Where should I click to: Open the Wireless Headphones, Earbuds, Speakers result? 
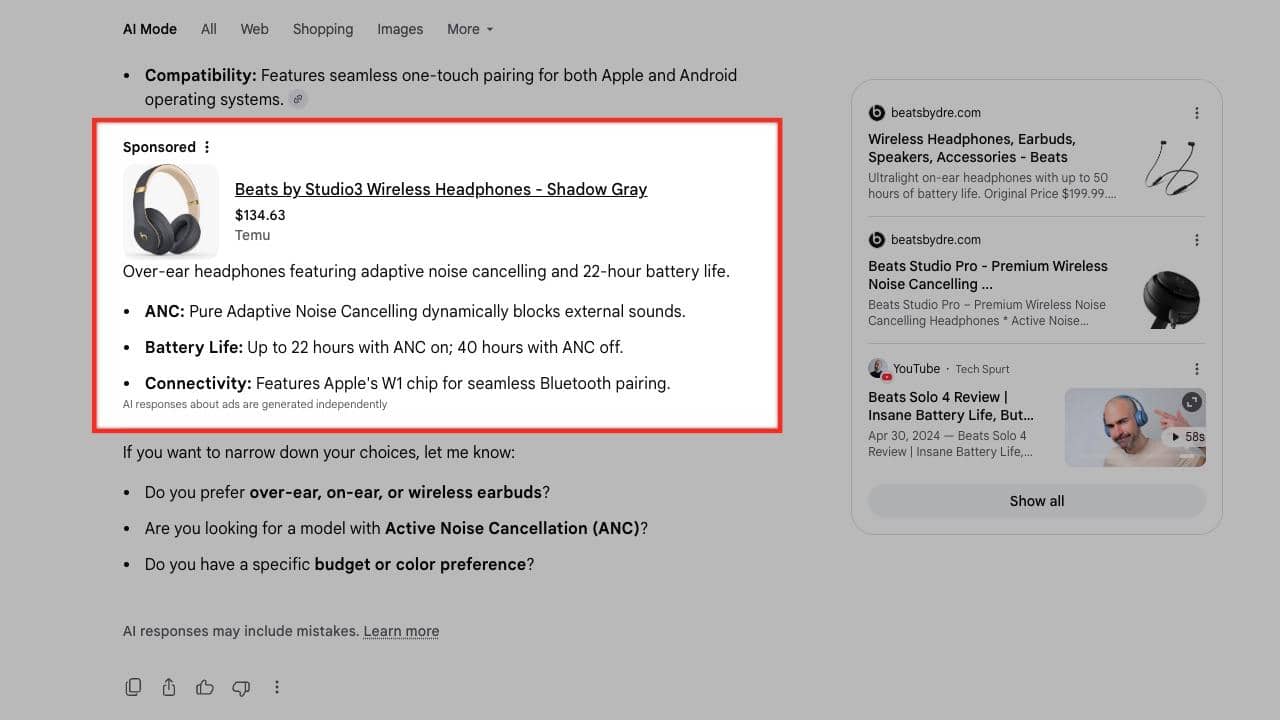click(x=972, y=148)
